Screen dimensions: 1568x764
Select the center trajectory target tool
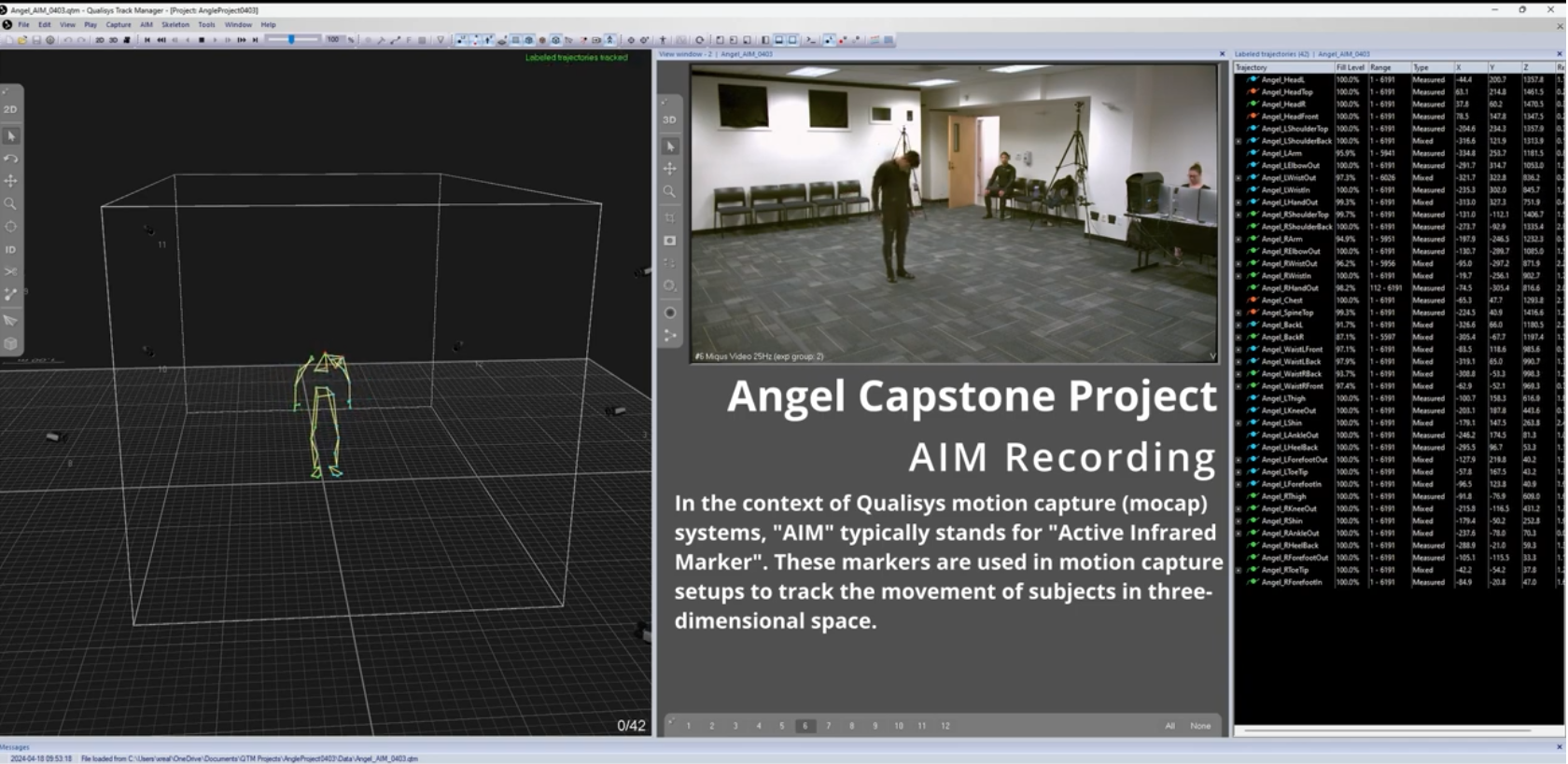click(10, 227)
